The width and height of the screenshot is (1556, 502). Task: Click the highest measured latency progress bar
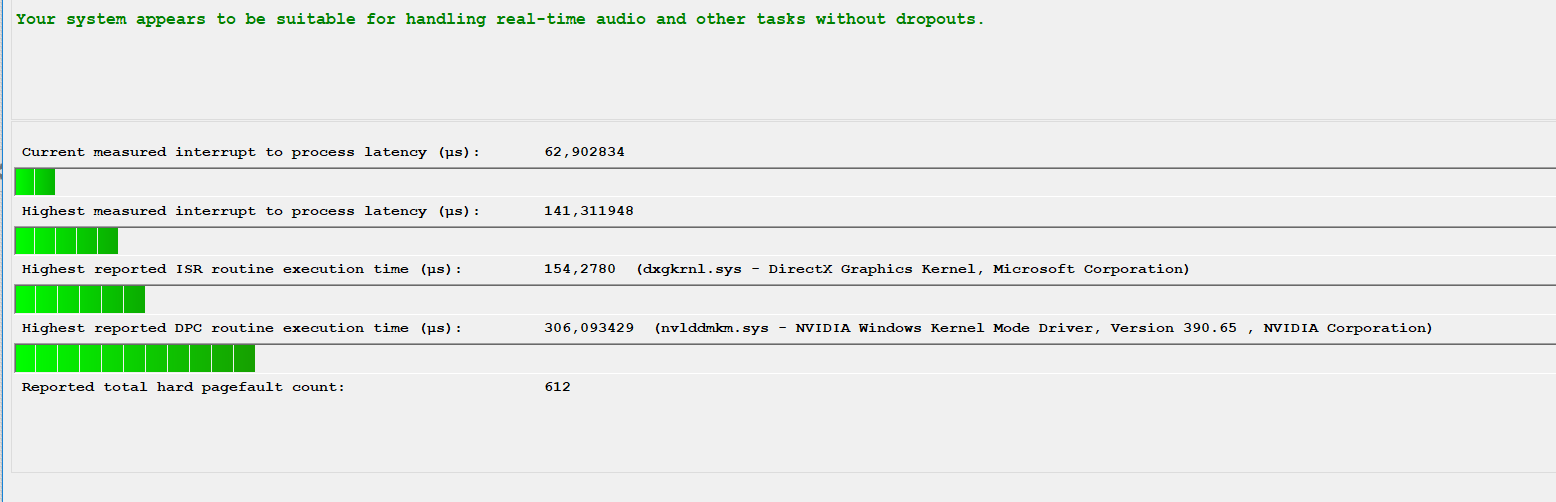click(x=66, y=241)
